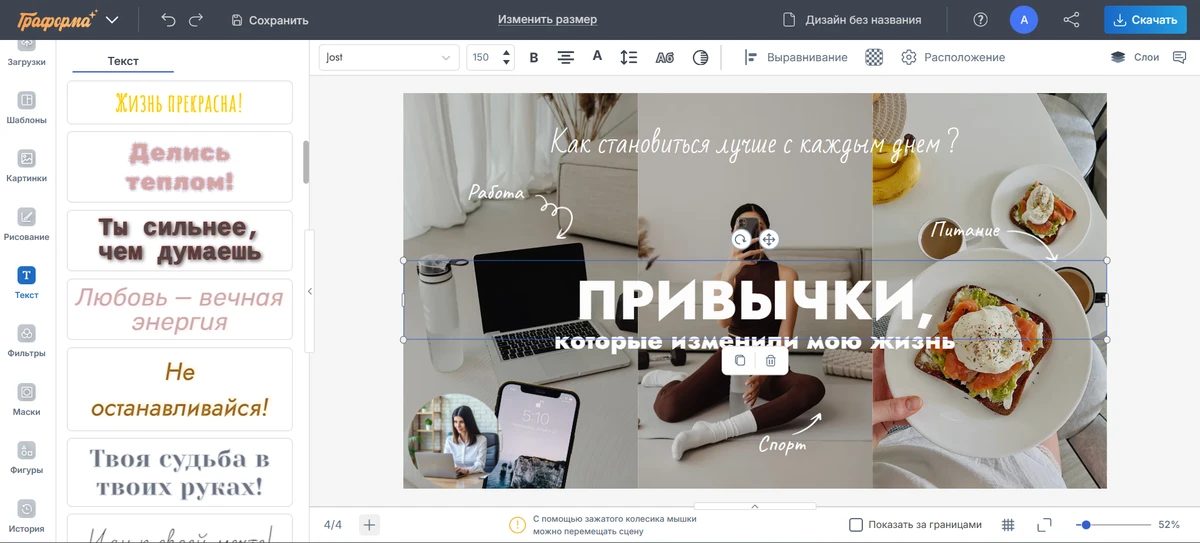The width and height of the screenshot is (1200, 543).
Task: Expand the bottom pages panel
Action: tap(755, 506)
